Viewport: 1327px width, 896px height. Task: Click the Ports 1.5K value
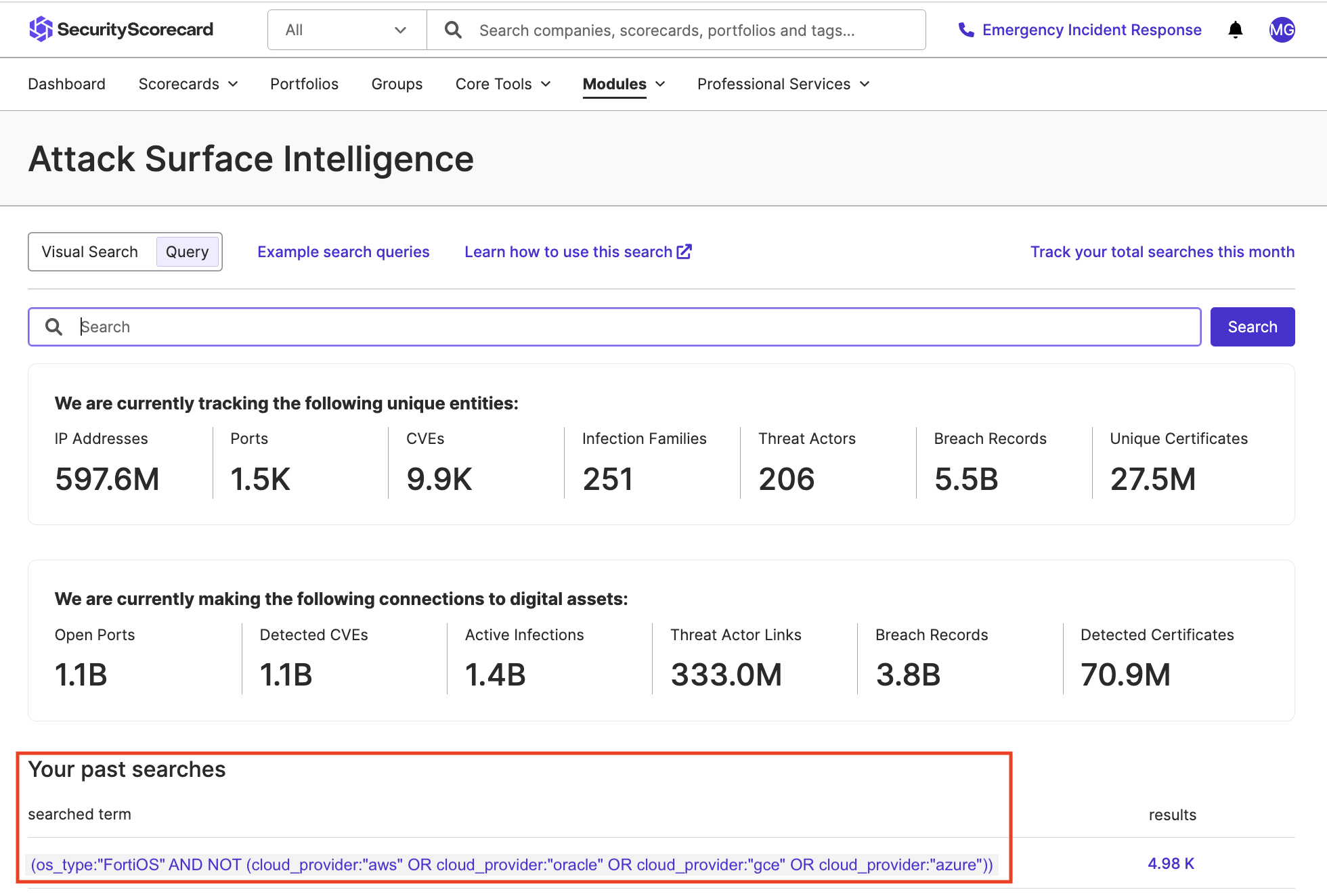pyautogui.click(x=260, y=479)
